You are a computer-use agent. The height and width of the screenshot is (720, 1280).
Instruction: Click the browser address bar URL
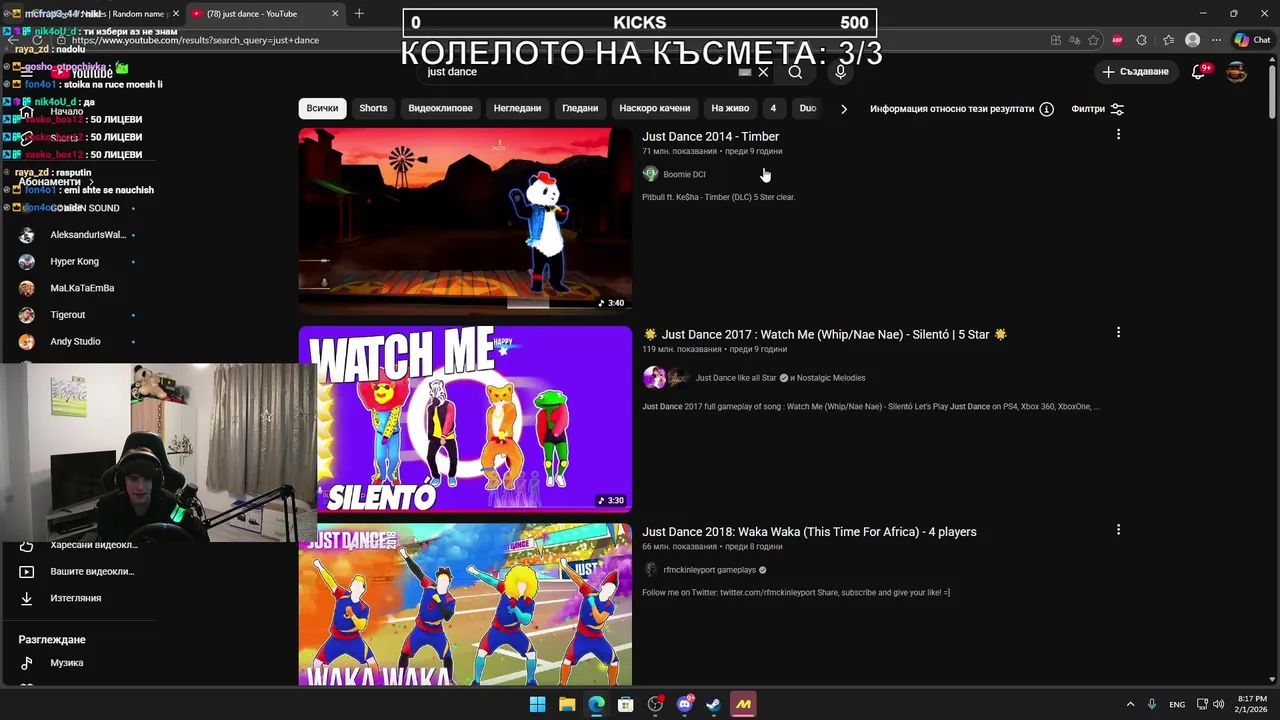click(x=195, y=40)
